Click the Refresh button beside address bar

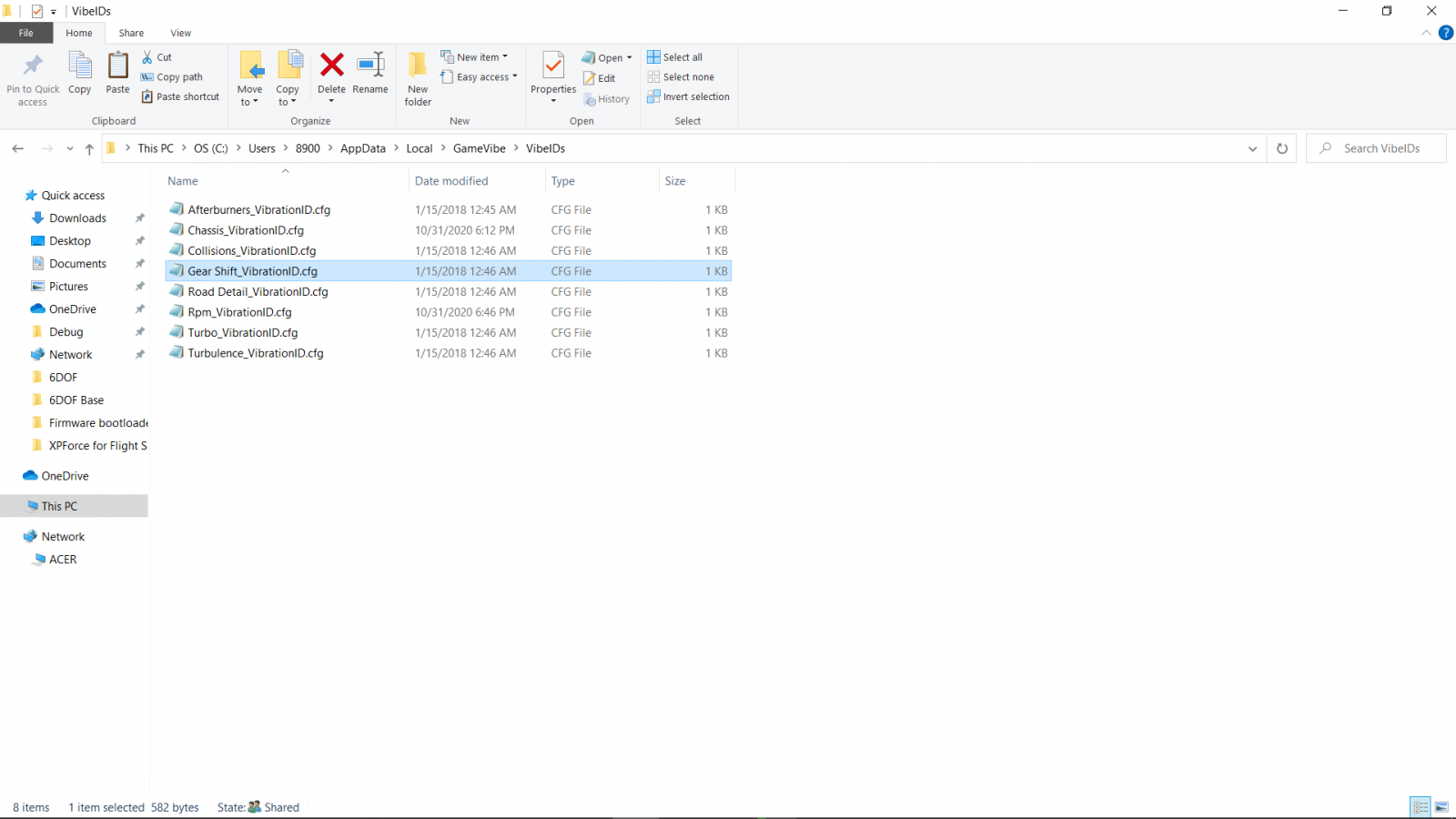(1282, 148)
